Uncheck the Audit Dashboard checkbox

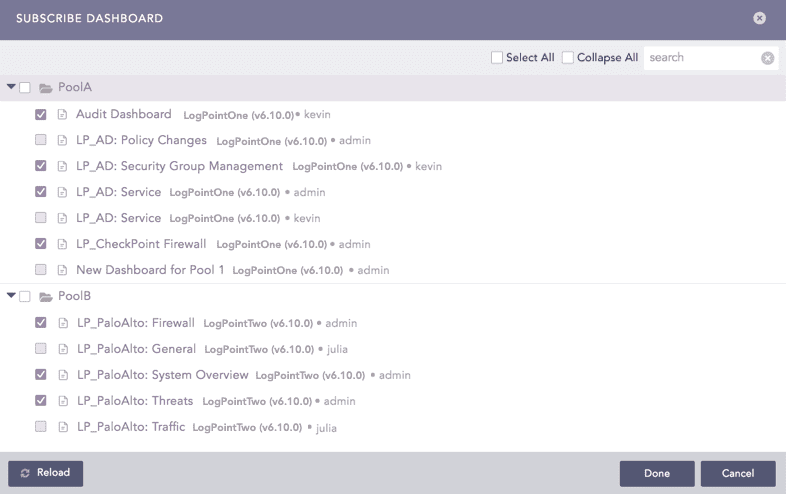(x=41, y=114)
